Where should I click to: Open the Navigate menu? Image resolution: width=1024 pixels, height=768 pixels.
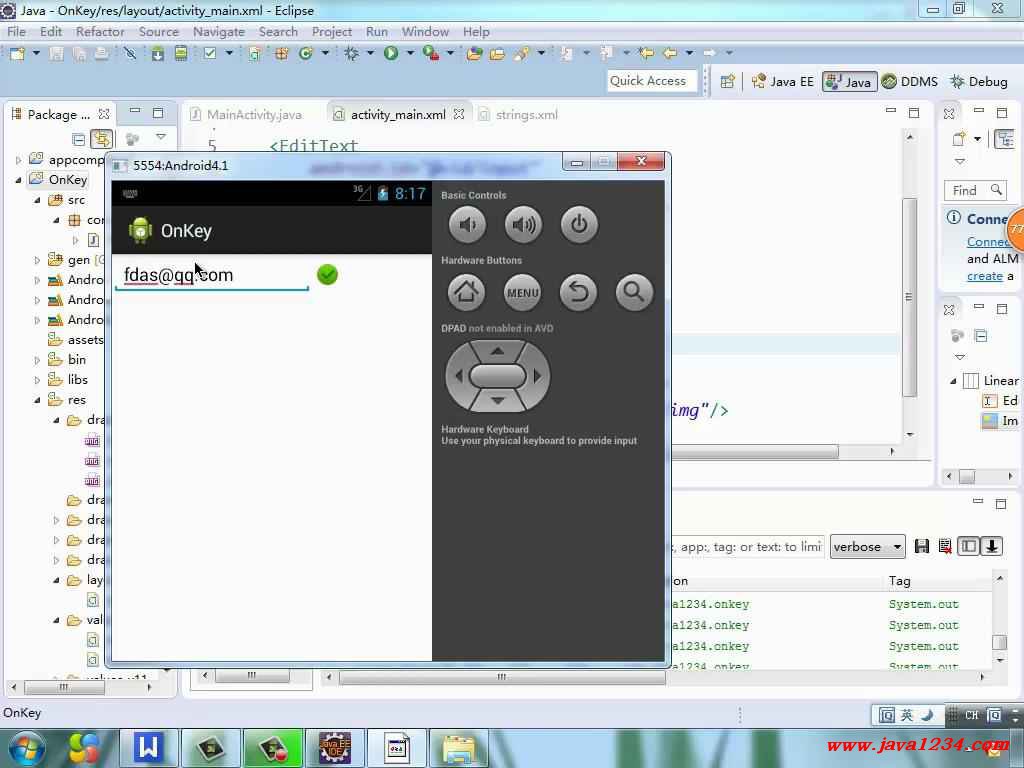tap(219, 31)
